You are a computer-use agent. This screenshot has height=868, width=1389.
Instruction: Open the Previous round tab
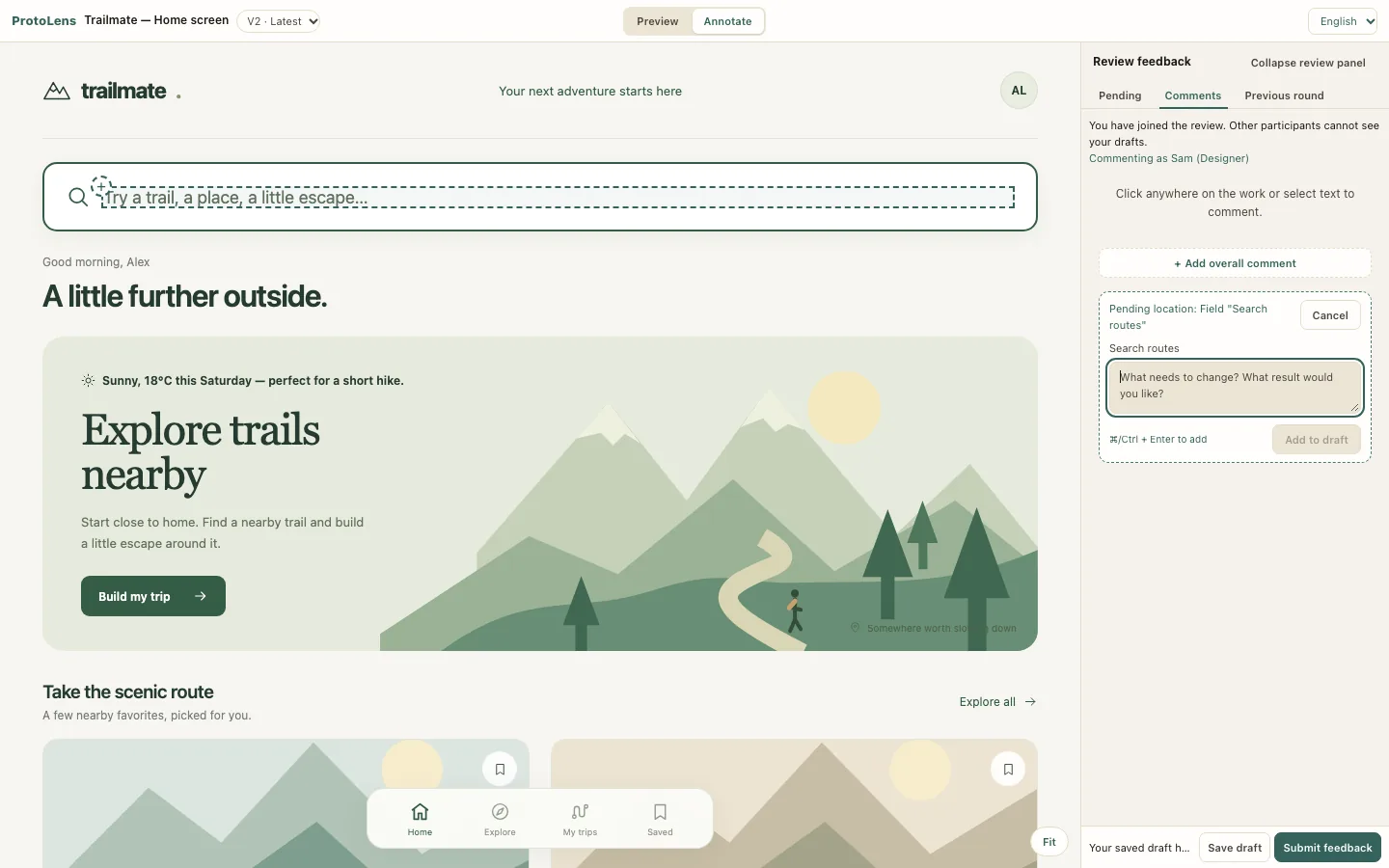click(1284, 95)
